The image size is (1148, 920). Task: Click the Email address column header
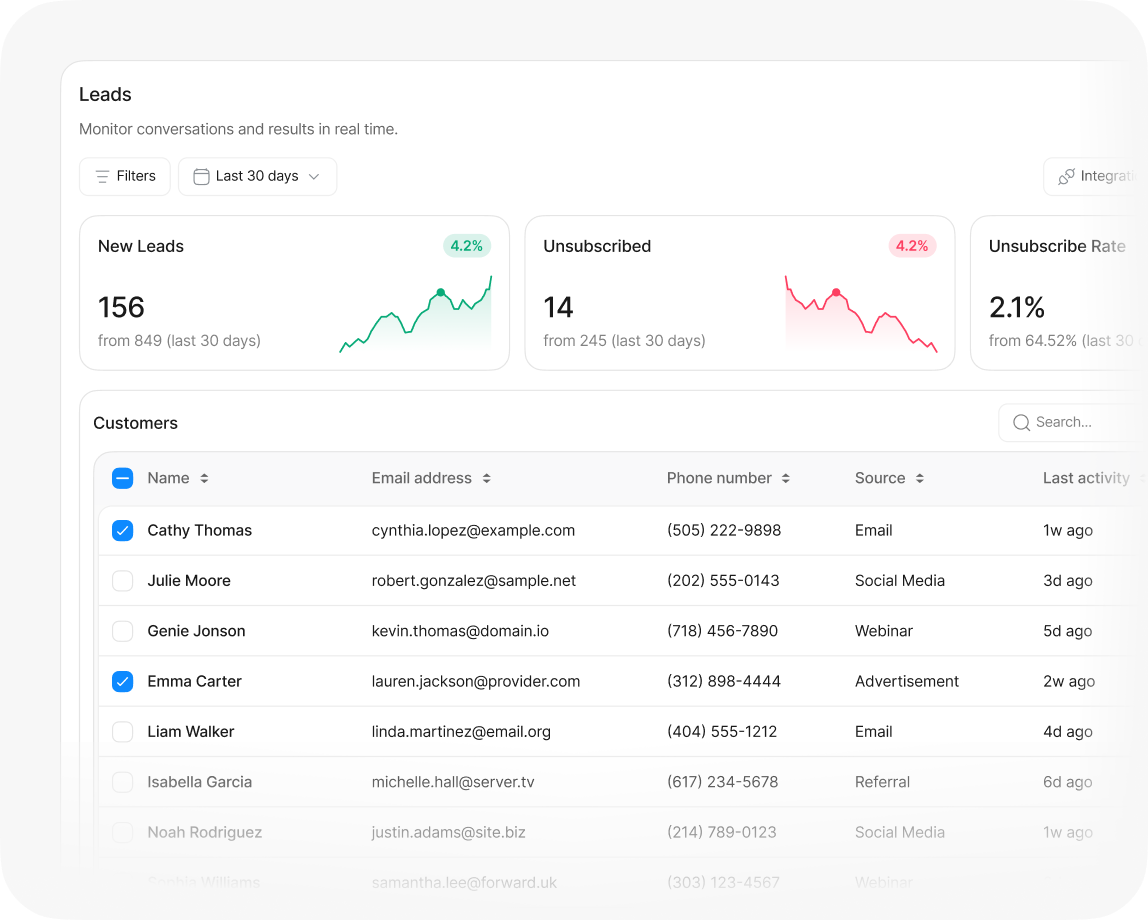click(422, 478)
